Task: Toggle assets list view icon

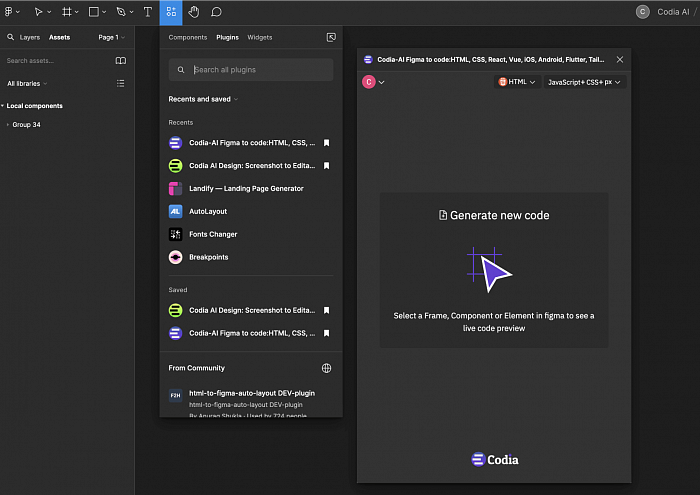Action: (x=121, y=83)
